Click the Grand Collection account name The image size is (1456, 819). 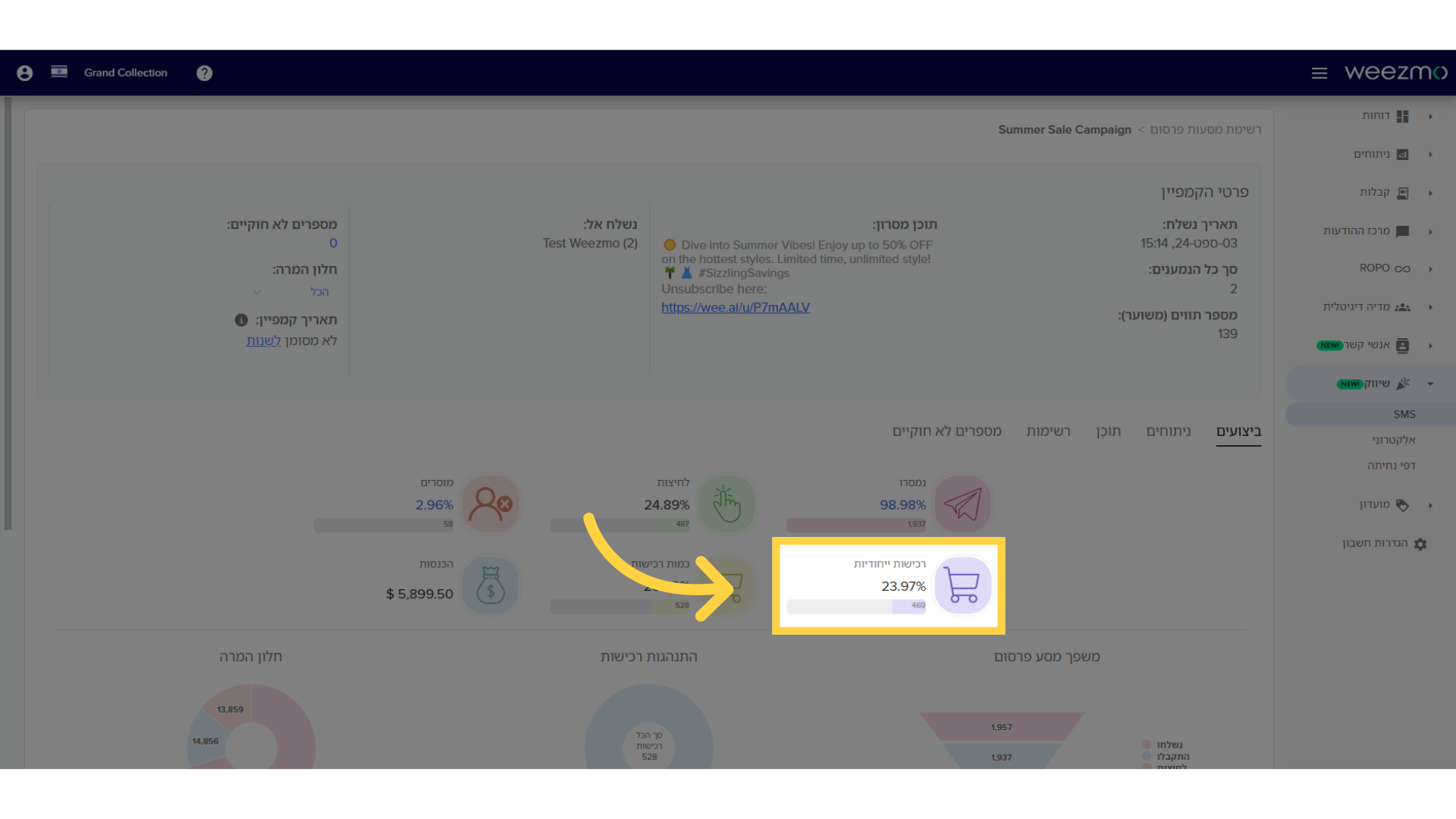[x=125, y=73]
